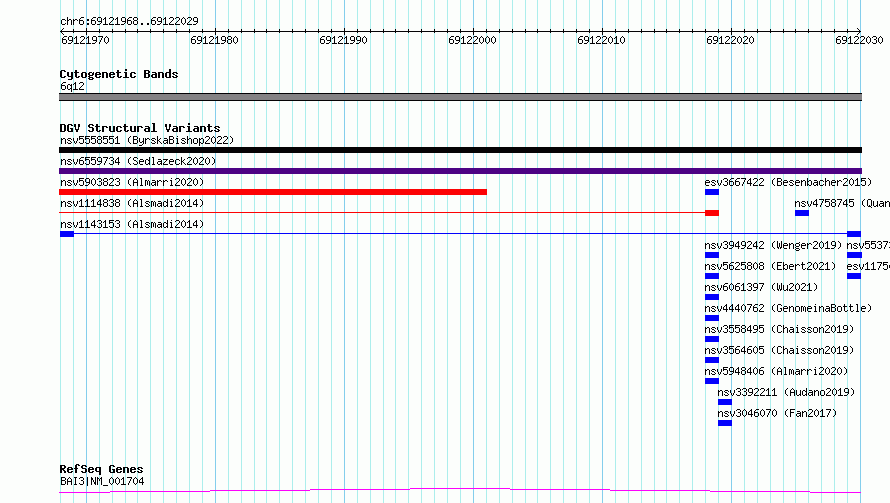The height and width of the screenshot is (503, 890).
Task: Select the blue block under nsv6061397
Action: pyautogui.click(x=712, y=297)
